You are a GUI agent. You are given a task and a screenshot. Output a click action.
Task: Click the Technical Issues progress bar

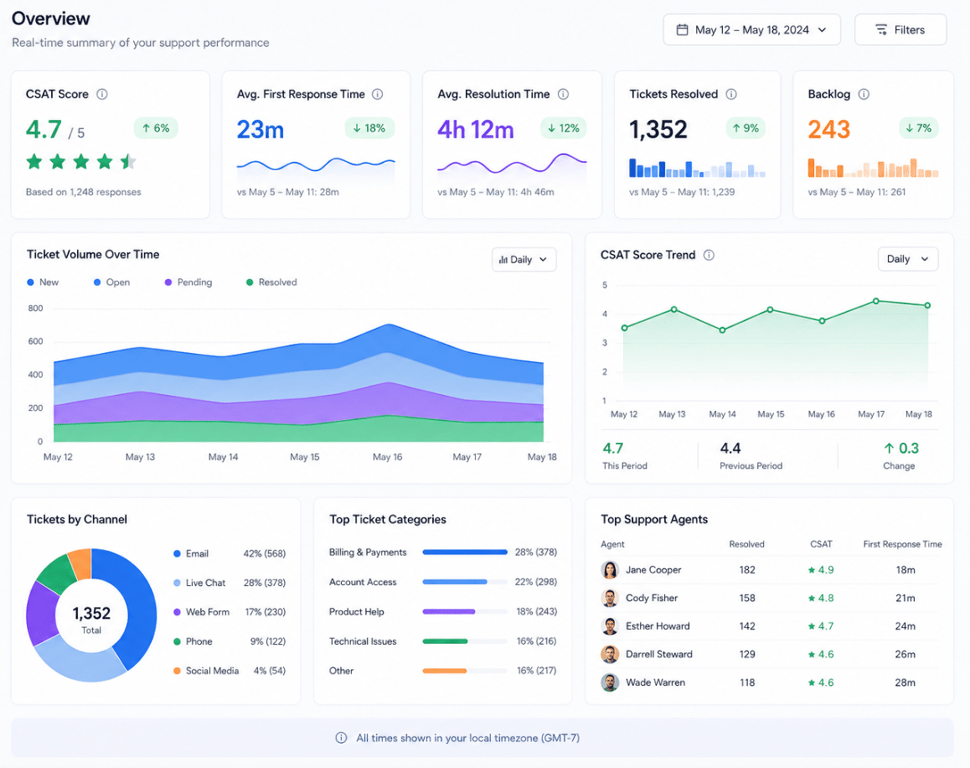pyautogui.click(x=465, y=641)
